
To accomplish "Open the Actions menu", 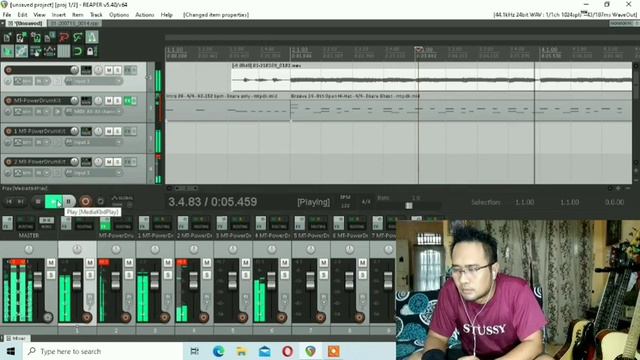I will 144,15.
